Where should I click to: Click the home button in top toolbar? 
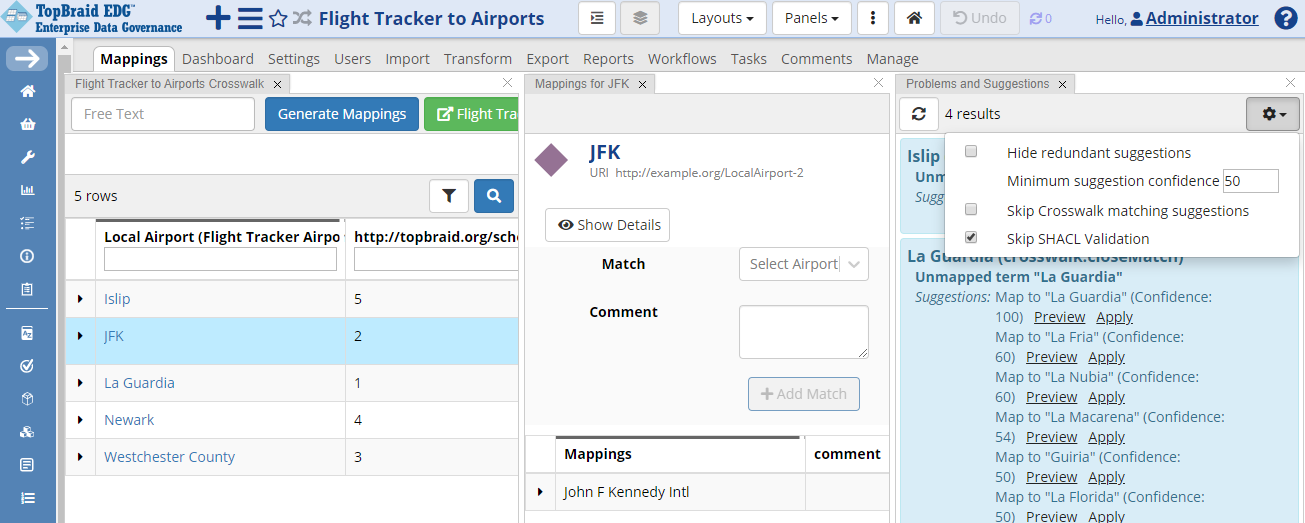tap(914, 18)
